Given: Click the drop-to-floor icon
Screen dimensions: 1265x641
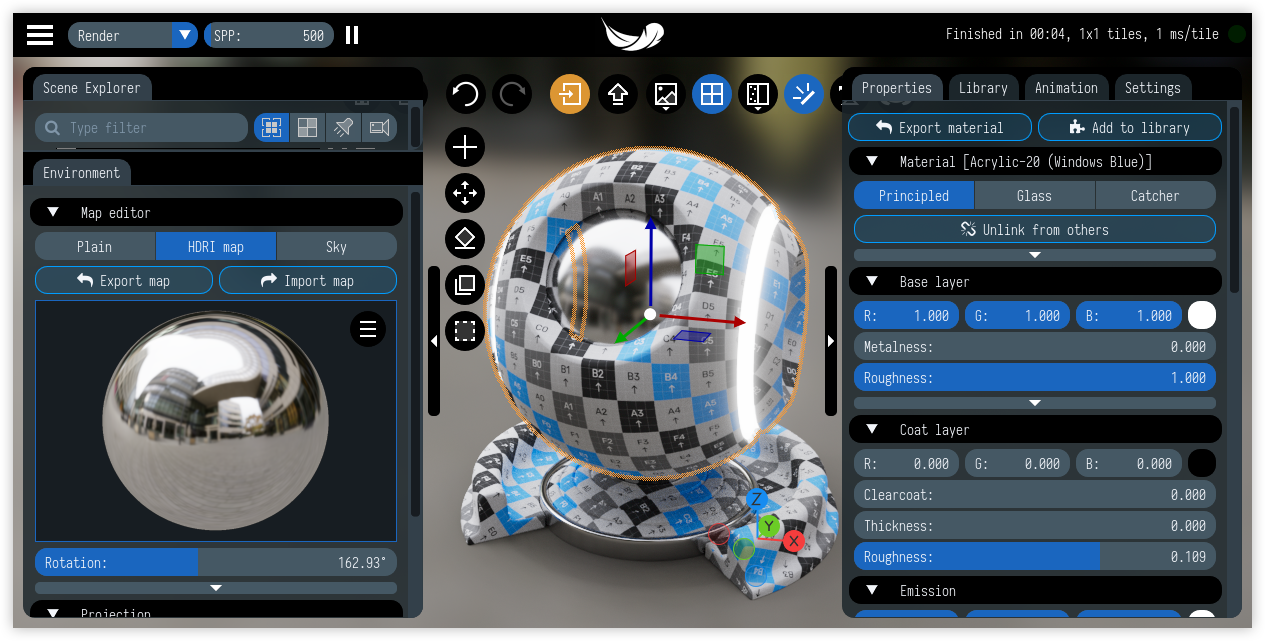Looking at the screenshot, I should (x=465, y=239).
